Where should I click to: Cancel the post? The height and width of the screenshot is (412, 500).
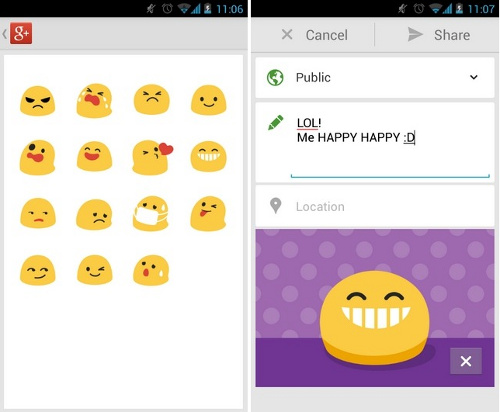315,35
